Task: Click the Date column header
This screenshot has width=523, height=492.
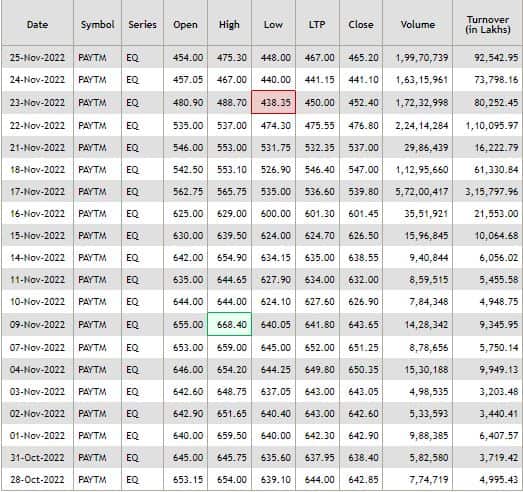Action: [x=37, y=24]
